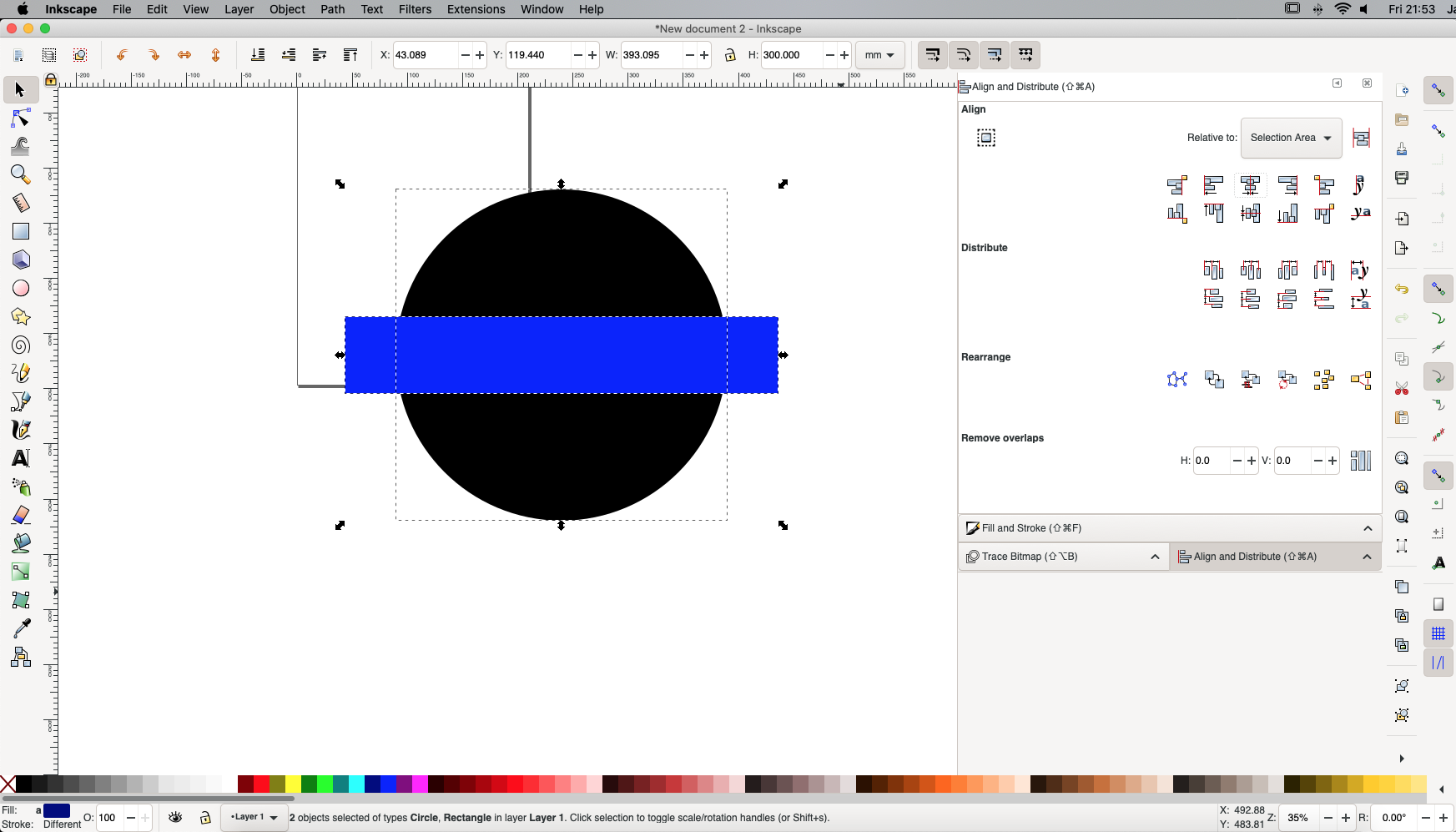Toggle Layer 1 visibility eye
Screen dimensions: 1456x832
[x=175, y=817]
